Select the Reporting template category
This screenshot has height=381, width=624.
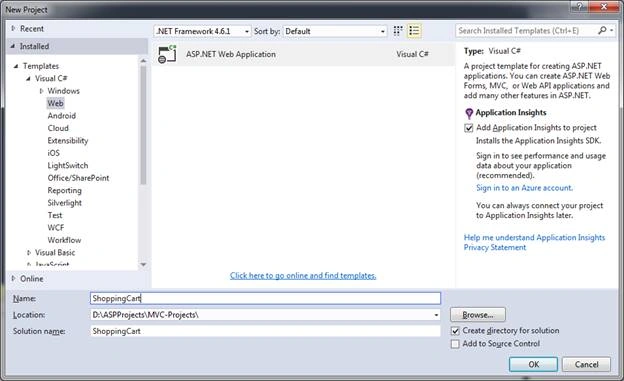64,190
